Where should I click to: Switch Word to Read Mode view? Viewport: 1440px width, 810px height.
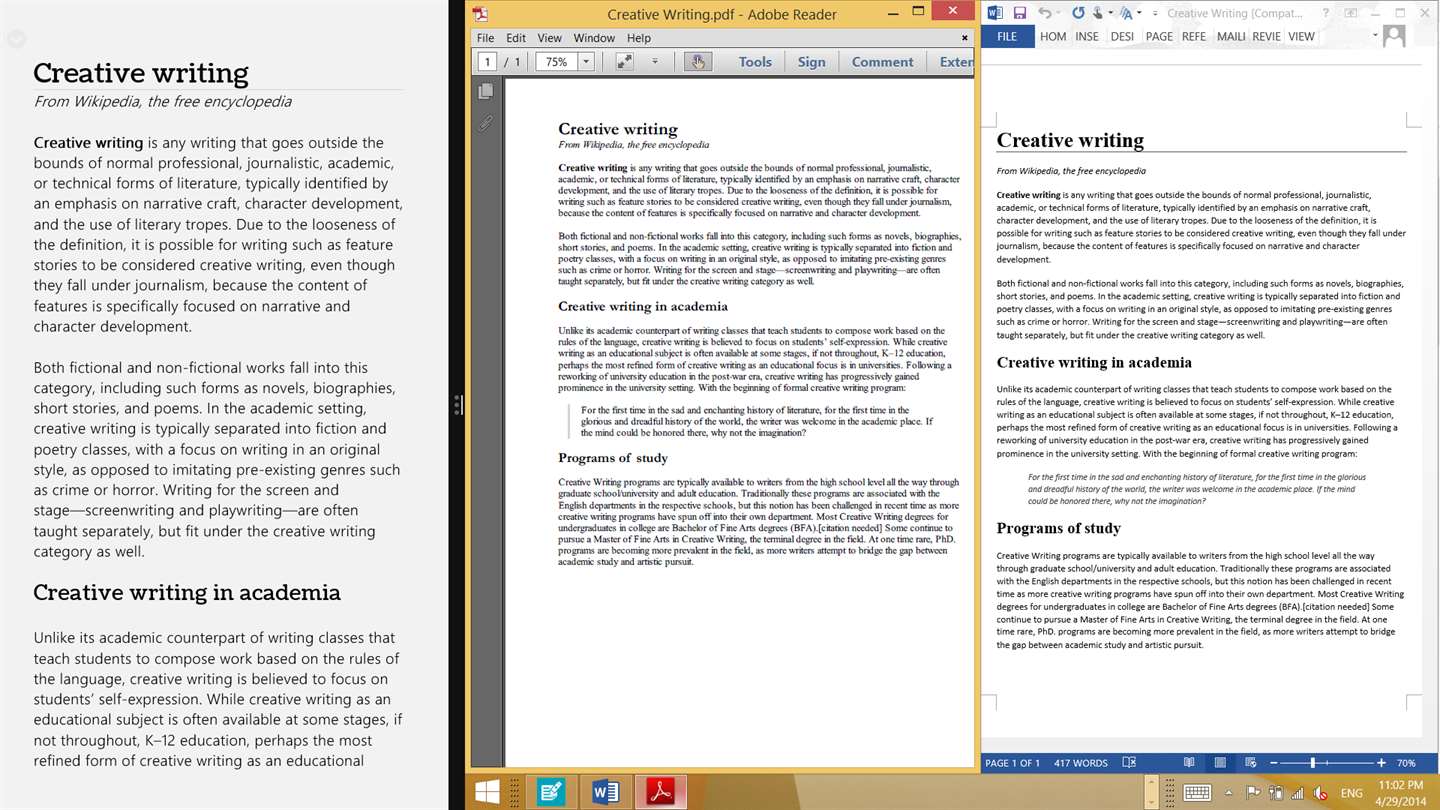[1189, 762]
